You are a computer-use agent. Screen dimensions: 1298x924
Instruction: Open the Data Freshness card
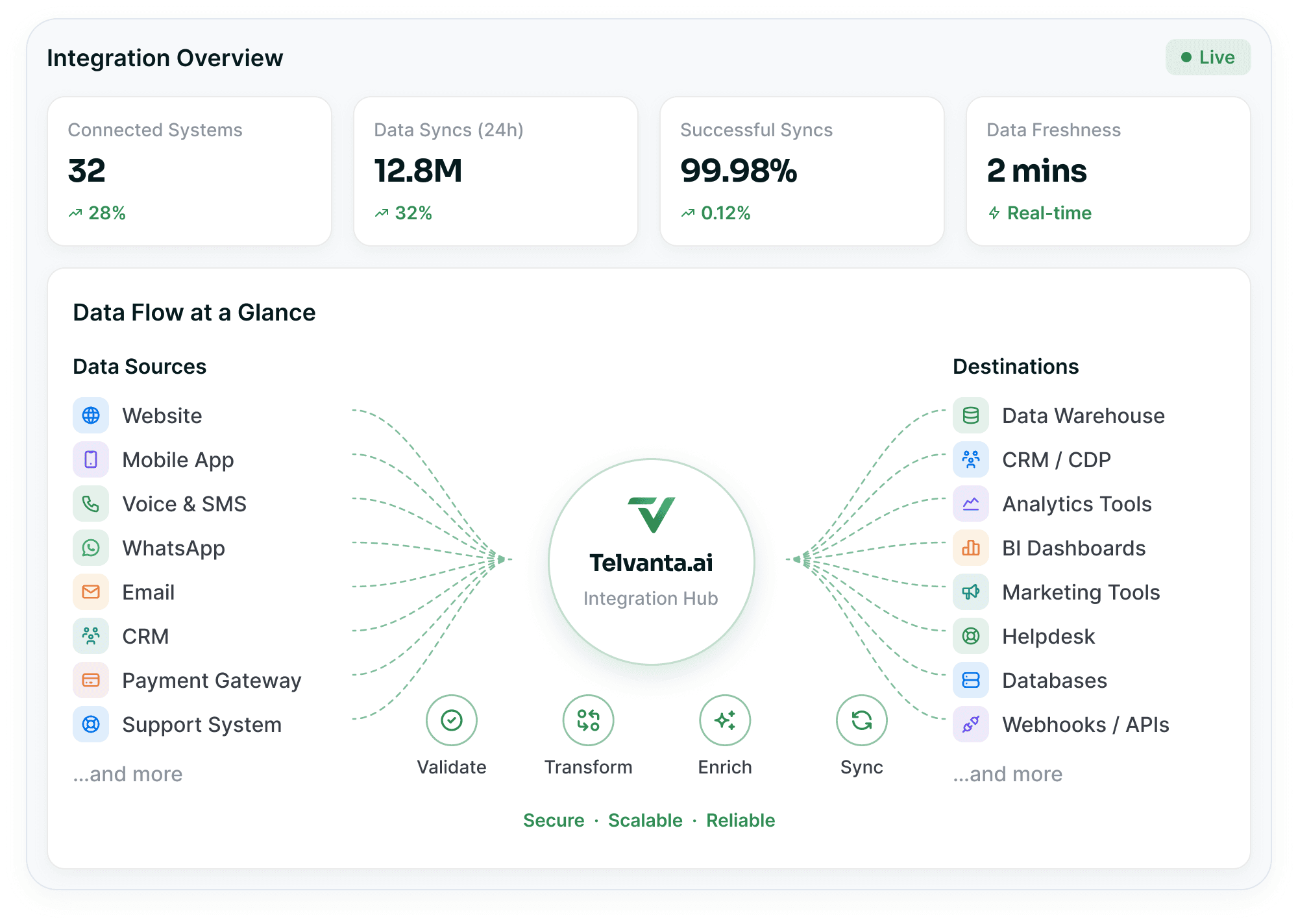[1108, 171]
